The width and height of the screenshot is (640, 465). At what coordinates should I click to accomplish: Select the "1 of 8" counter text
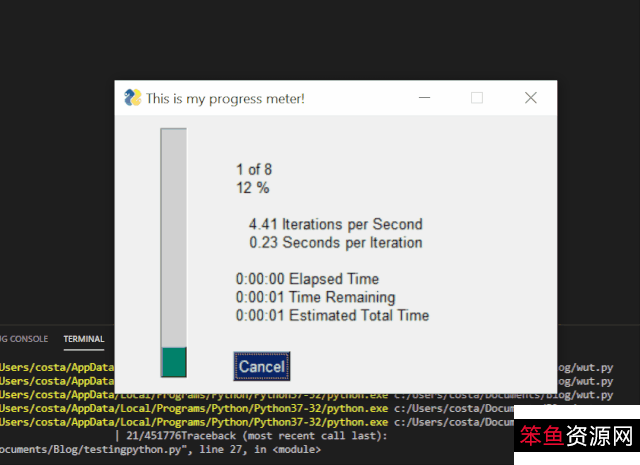pyautogui.click(x=254, y=169)
